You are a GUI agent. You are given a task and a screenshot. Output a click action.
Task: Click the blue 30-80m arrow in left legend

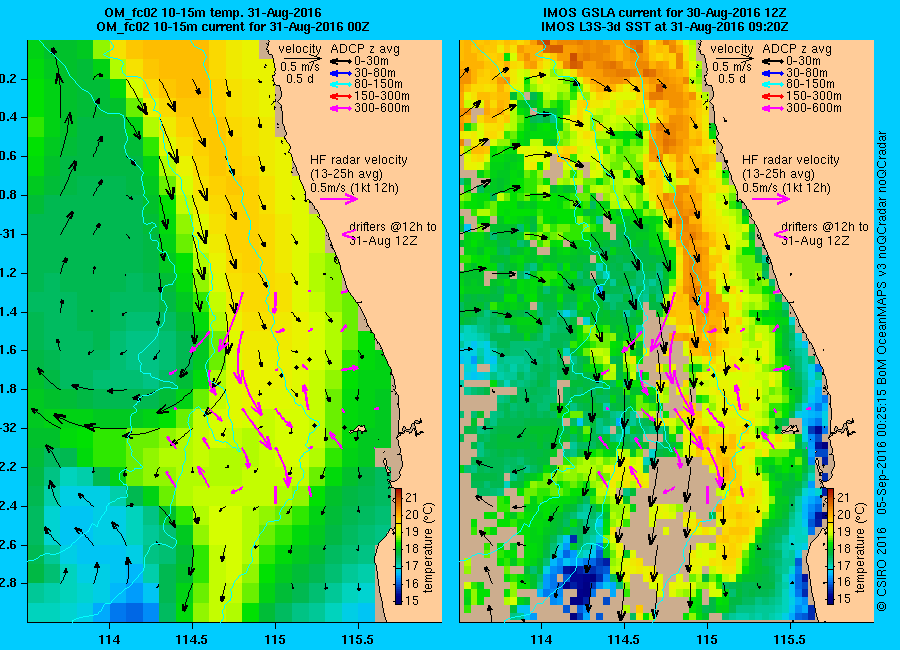click(x=340, y=73)
